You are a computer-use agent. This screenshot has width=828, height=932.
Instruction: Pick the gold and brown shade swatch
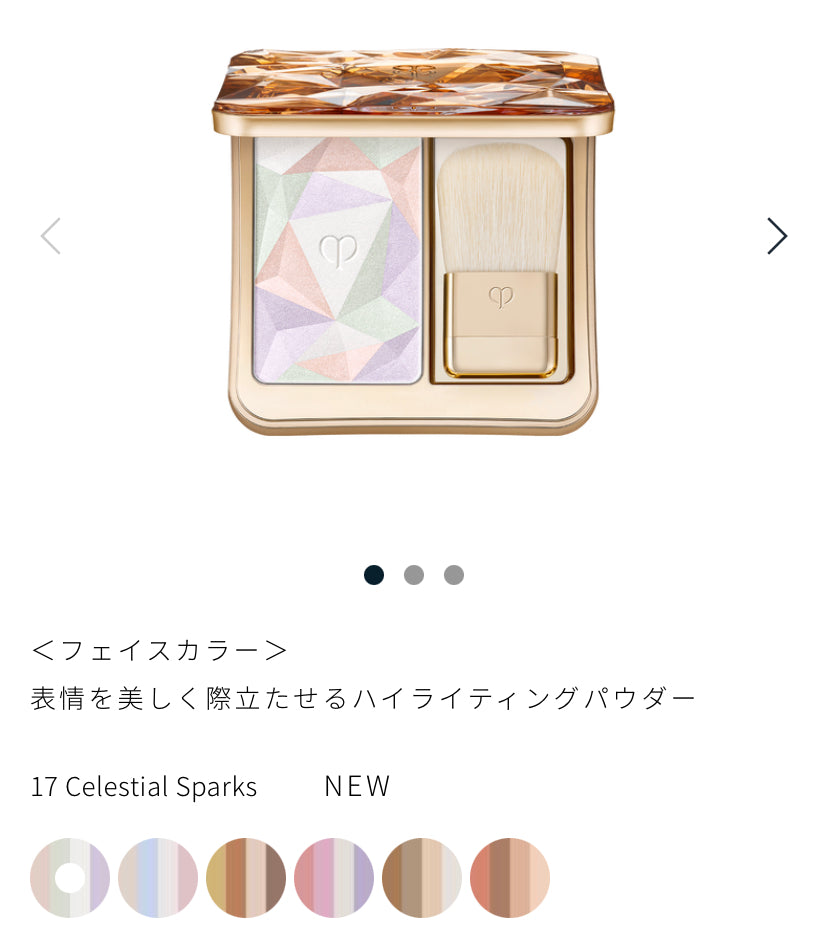(246, 877)
